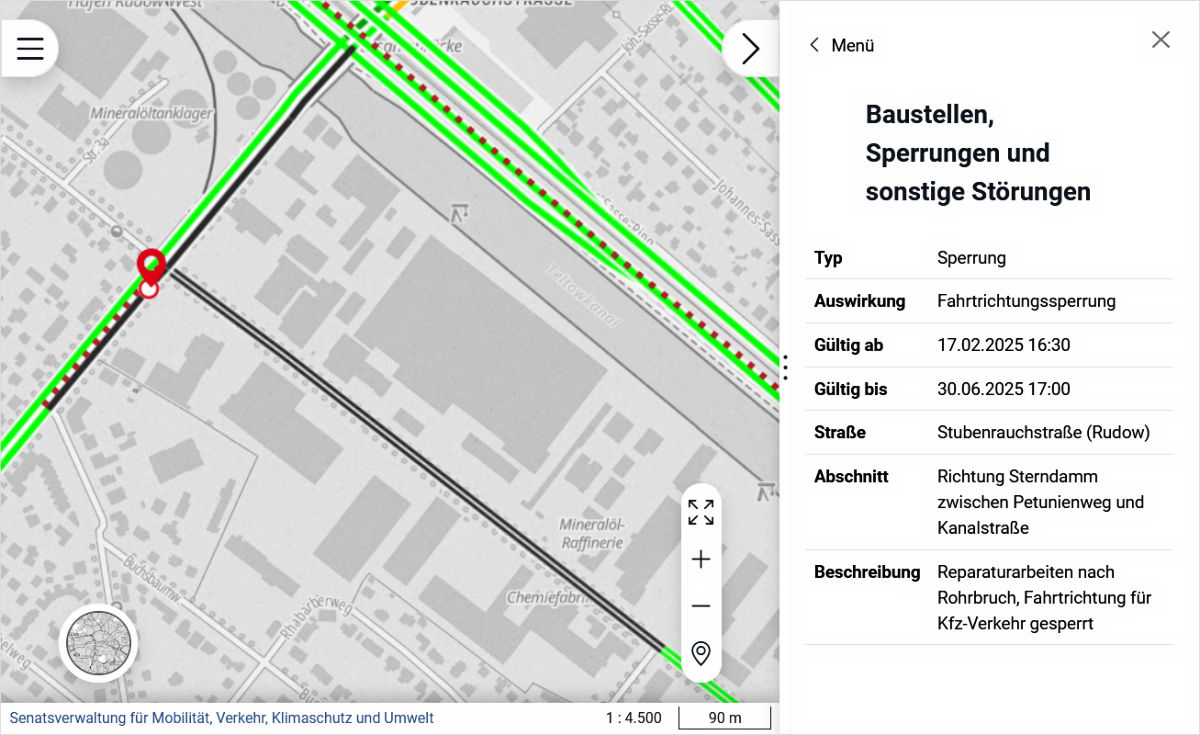Click the Teltowkanal label on the map

point(584,296)
